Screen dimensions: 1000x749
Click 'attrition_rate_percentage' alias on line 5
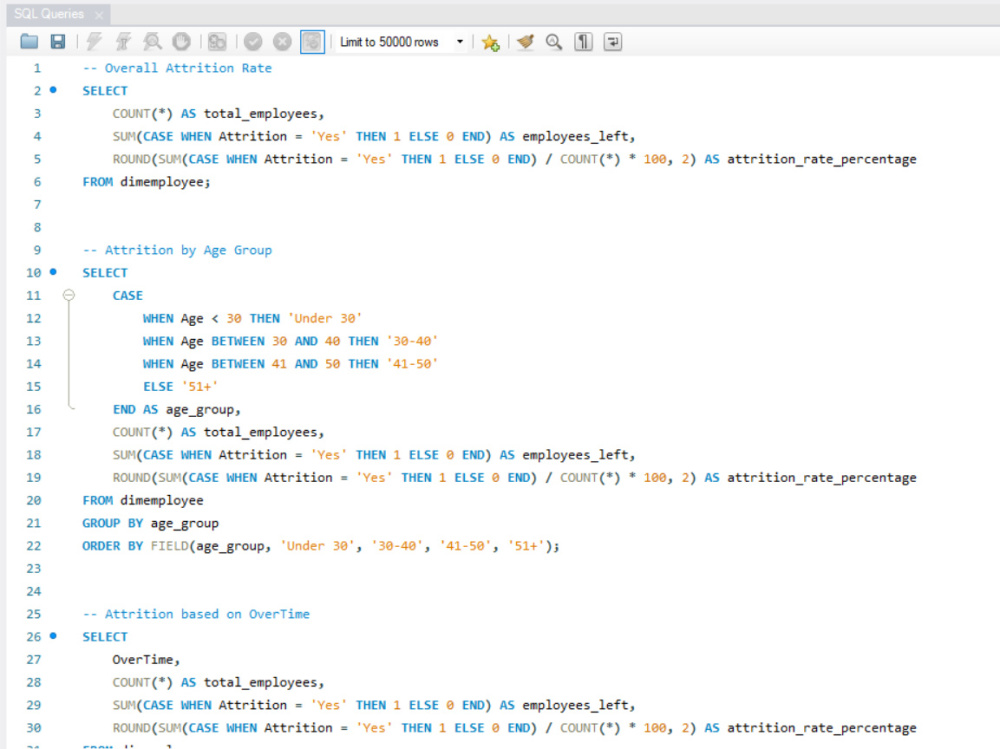point(821,159)
